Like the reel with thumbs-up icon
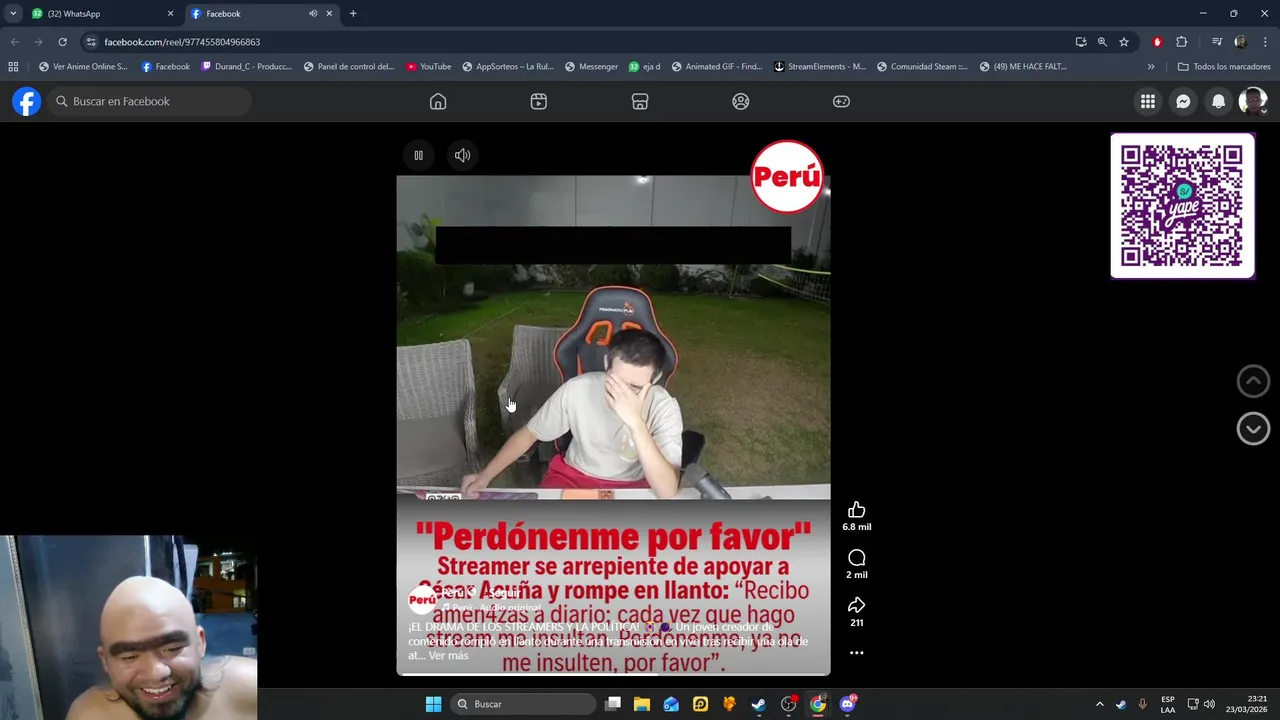The height and width of the screenshot is (720, 1280). tap(856, 510)
